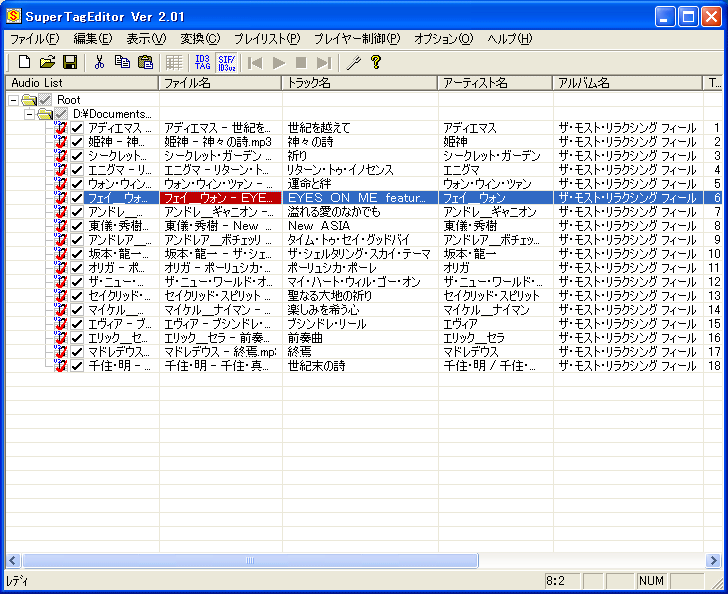
Task: Select track name cell 溢れる愛のなかでも
Action: tap(360, 212)
